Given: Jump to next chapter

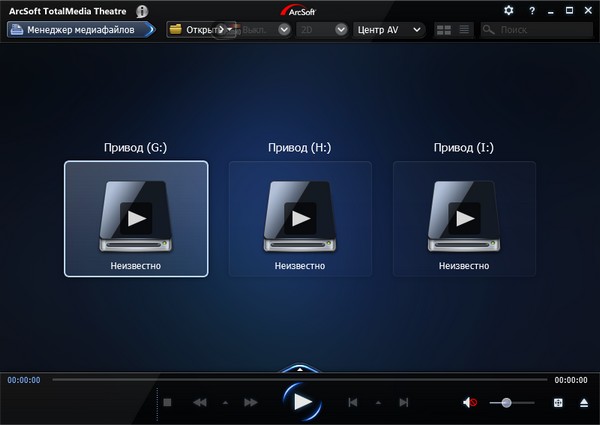Looking at the screenshot, I should click(403, 402).
